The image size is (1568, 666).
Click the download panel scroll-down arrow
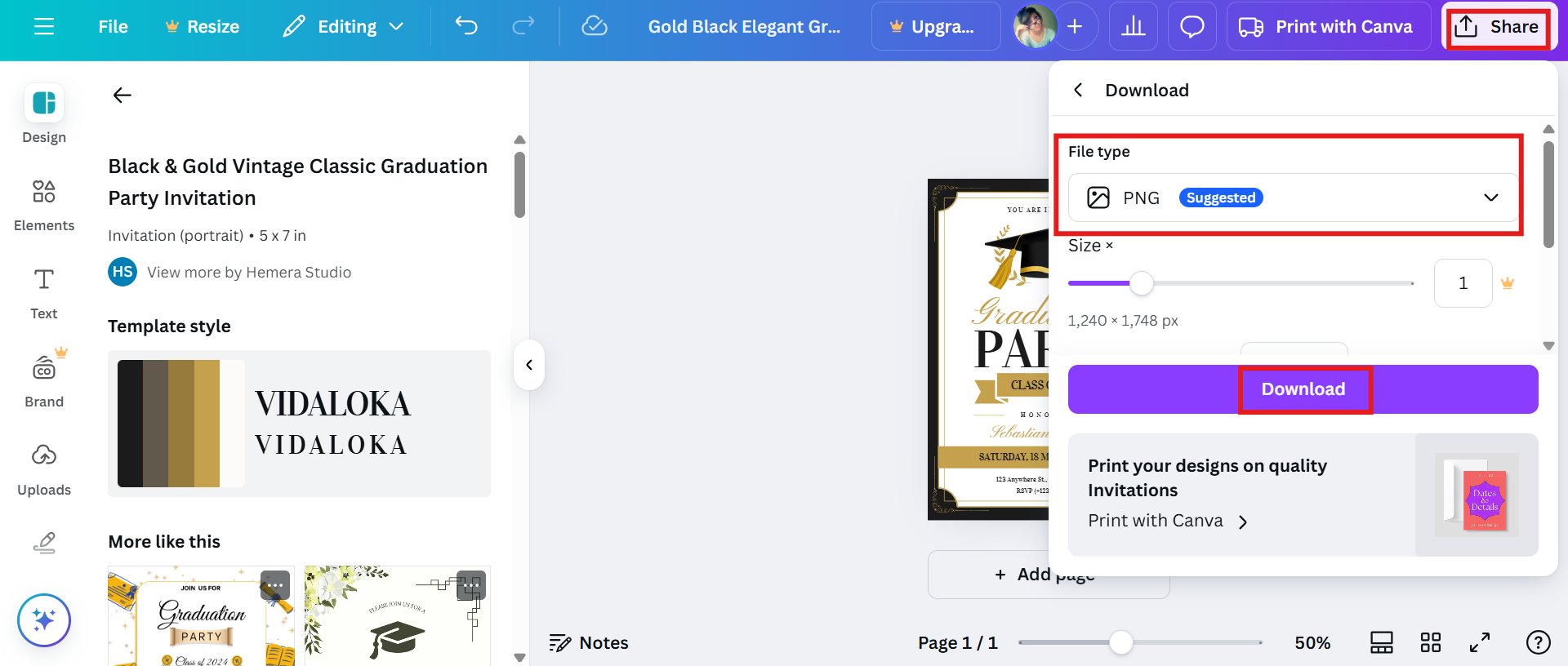click(x=1548, y=346)
